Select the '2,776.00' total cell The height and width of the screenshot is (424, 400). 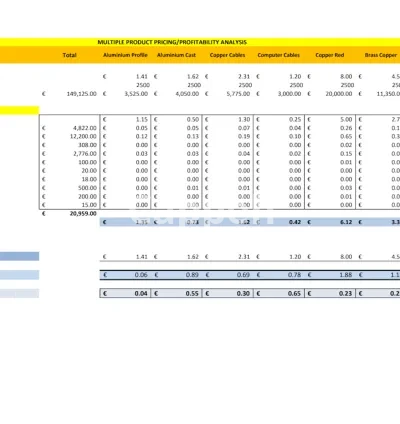(x=85, y=154)
